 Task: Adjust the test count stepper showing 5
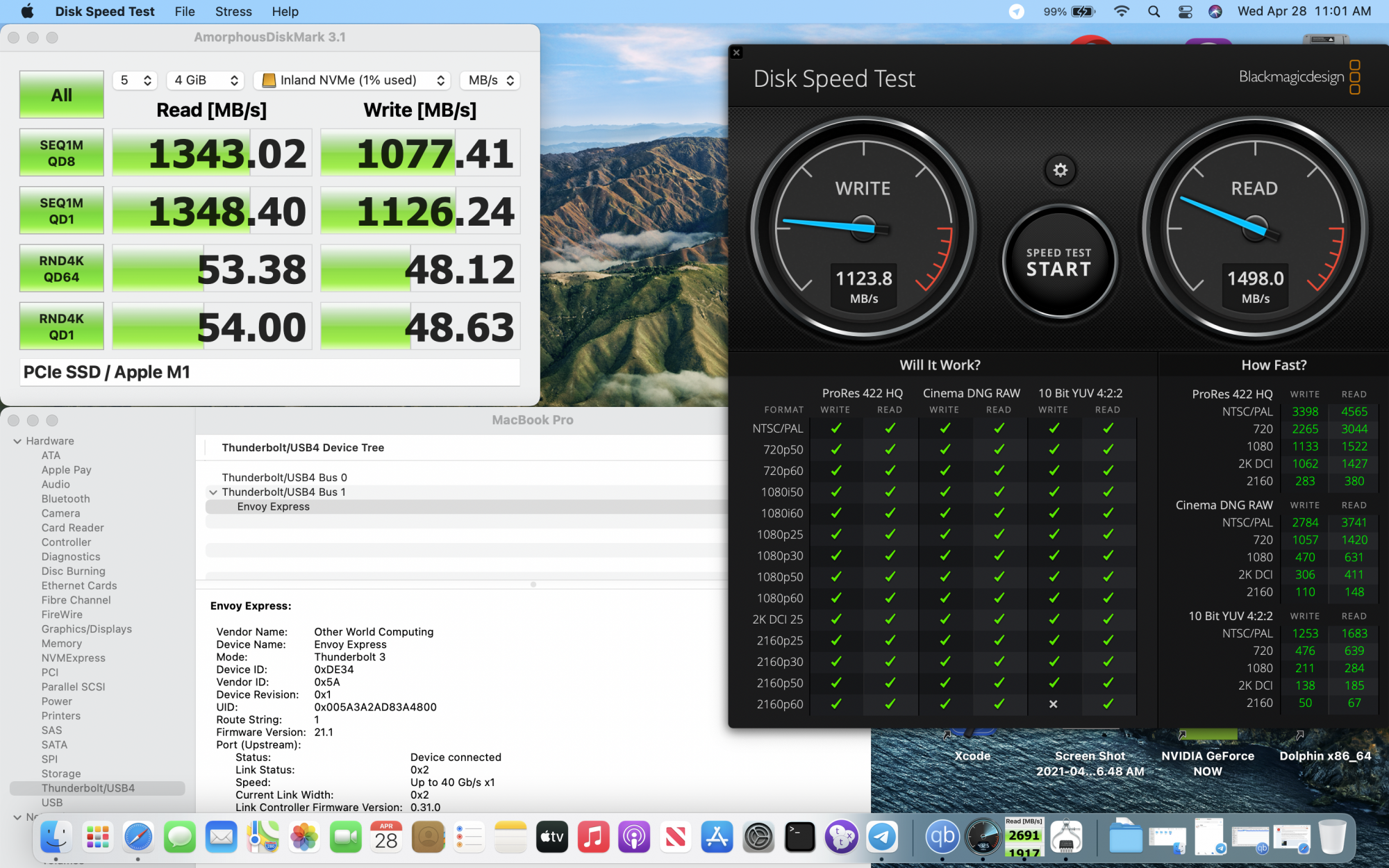point(135,81)
